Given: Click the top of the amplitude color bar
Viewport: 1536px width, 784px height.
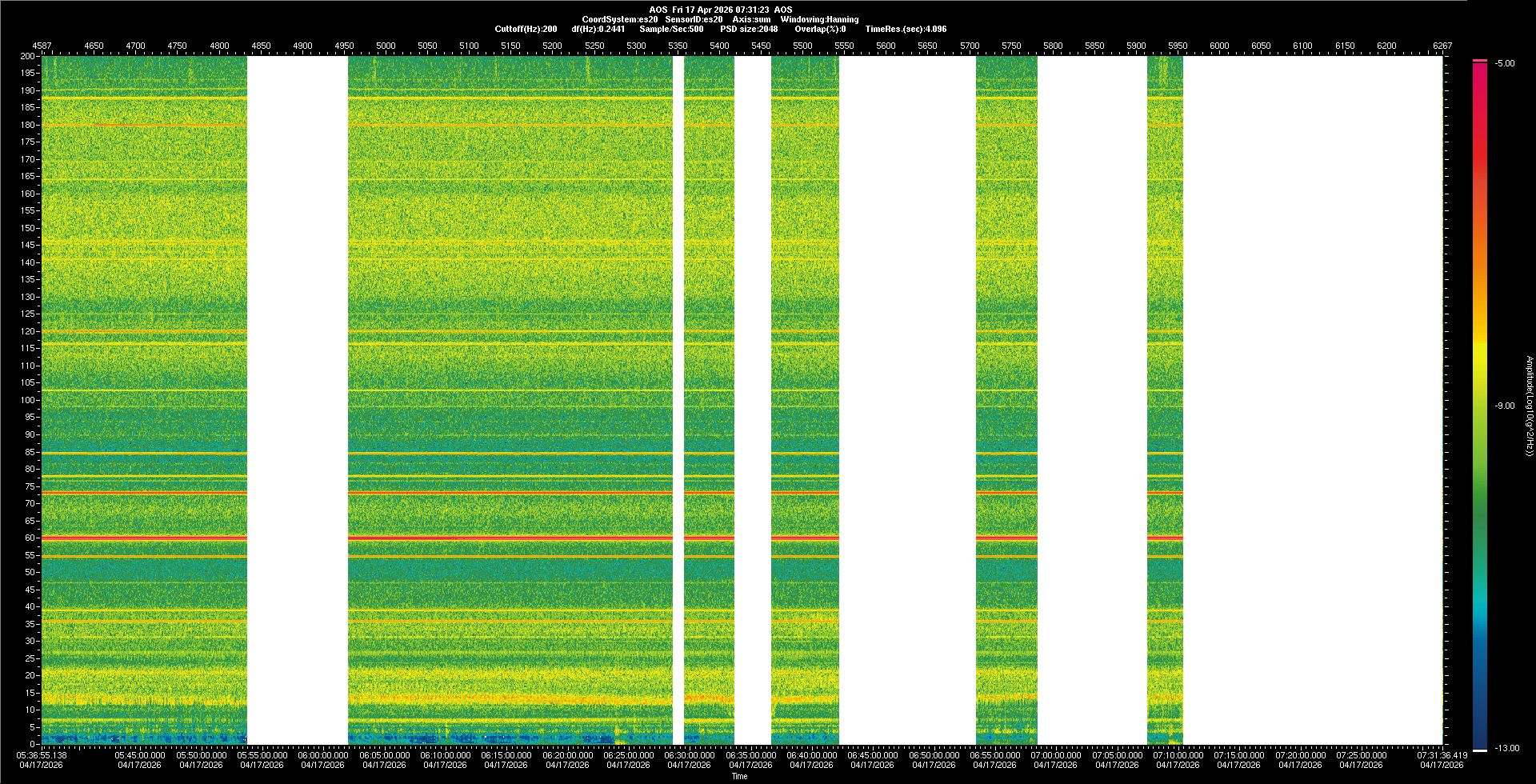Looking at the screenshot, I should (1479, 62).
